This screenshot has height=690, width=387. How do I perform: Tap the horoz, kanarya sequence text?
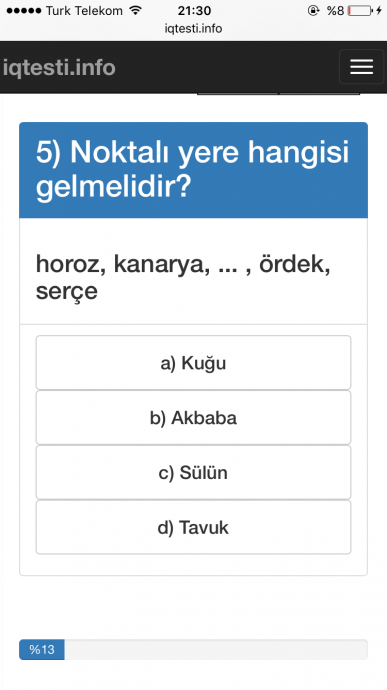coord(183,277)
